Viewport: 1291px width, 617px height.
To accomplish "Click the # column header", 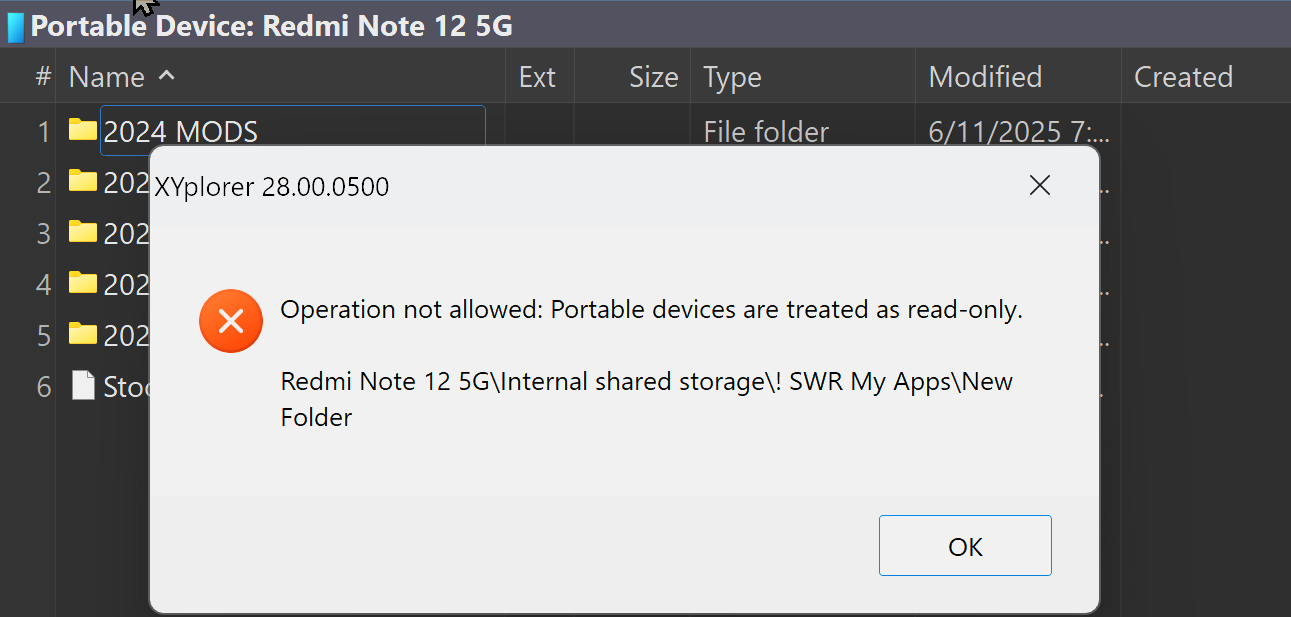I will coord(43,77).
